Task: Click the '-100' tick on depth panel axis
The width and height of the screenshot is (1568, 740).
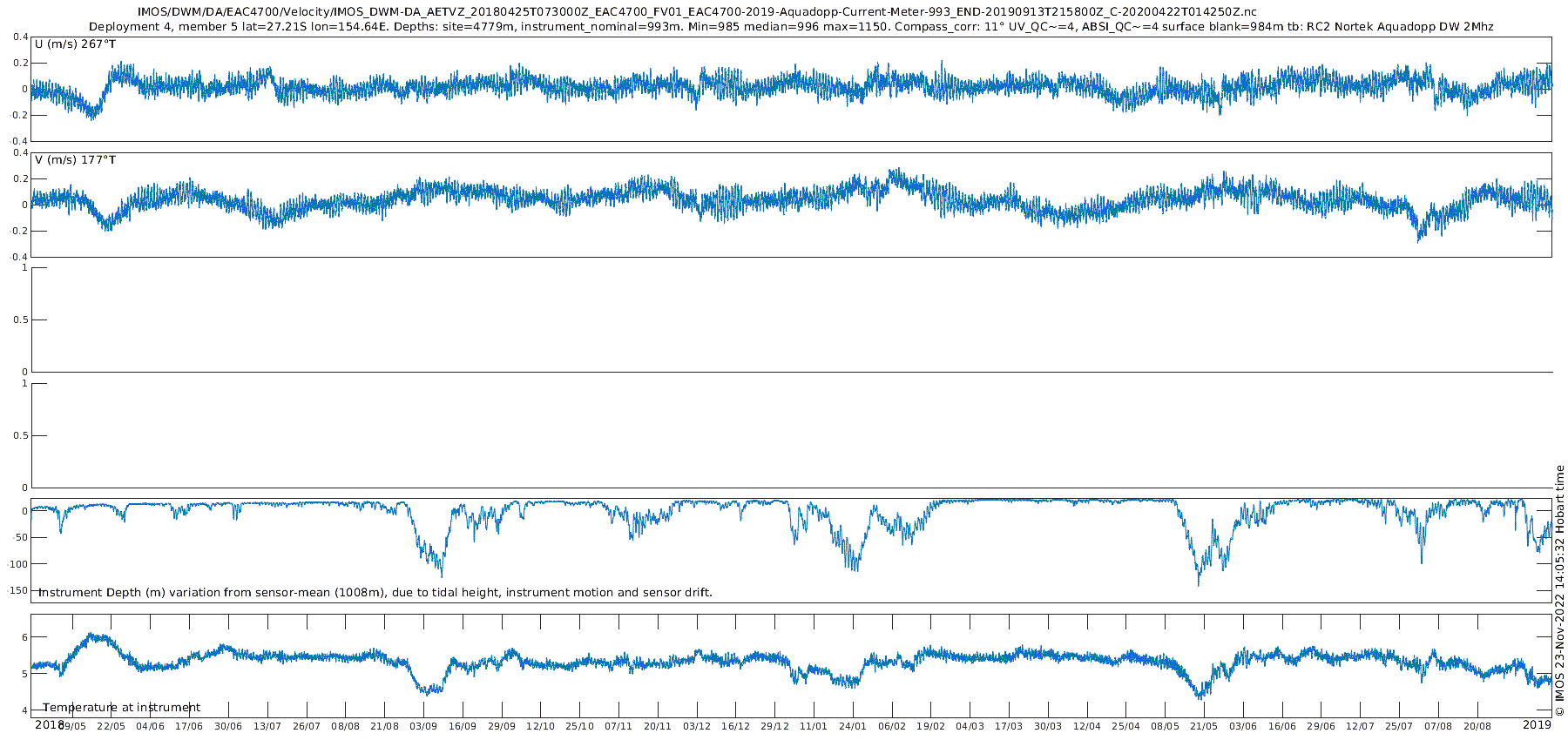Action: [17, 564]
